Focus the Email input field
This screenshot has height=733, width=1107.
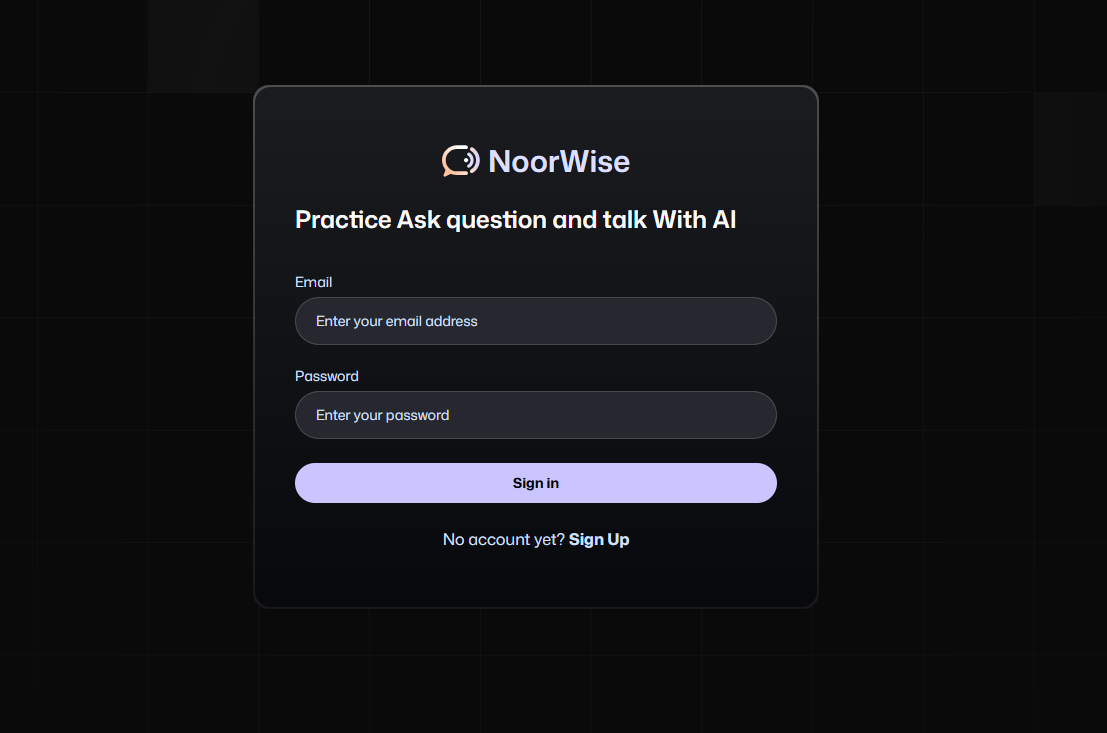tap(536, 321)
